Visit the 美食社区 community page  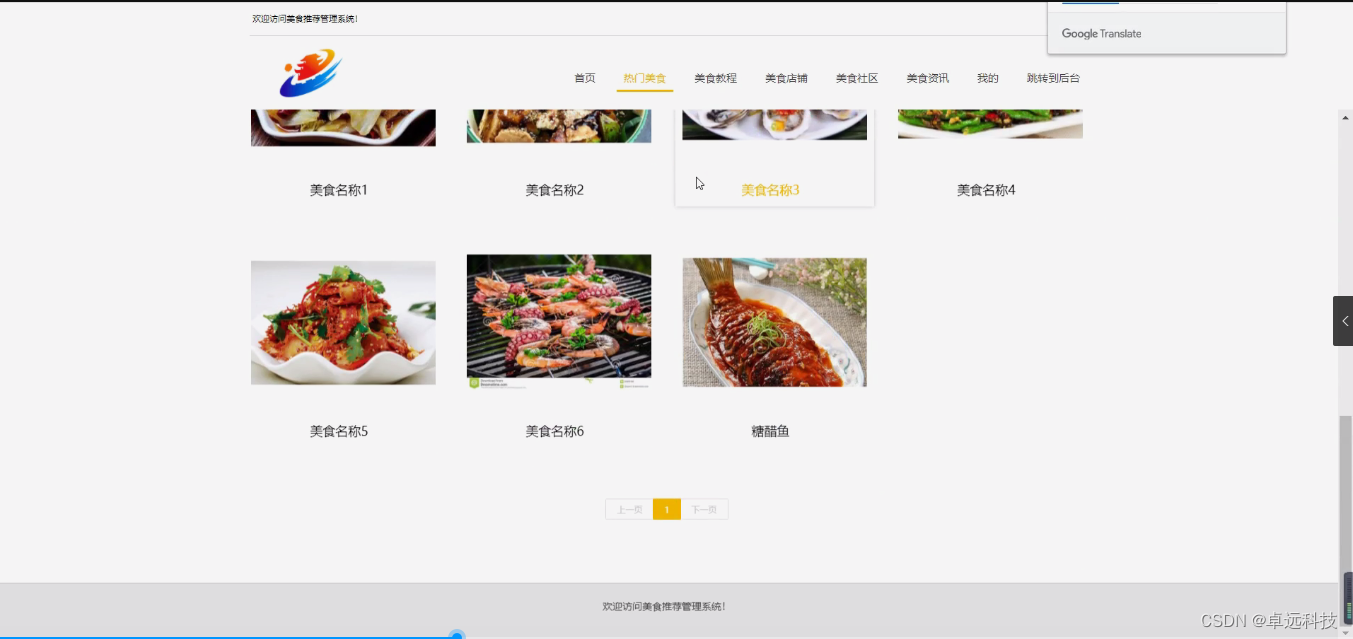pos(856,77)
